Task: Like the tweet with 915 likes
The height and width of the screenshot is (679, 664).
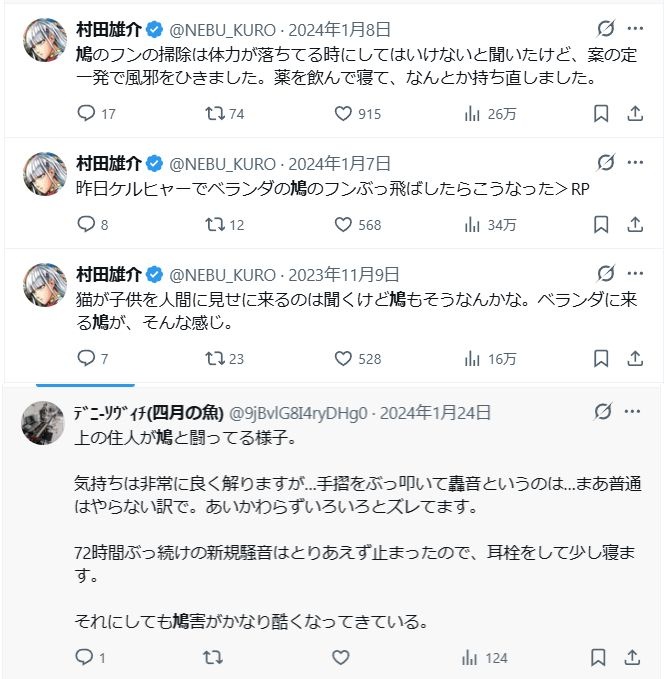Action: pyautogui.click(x=357, y=113)
